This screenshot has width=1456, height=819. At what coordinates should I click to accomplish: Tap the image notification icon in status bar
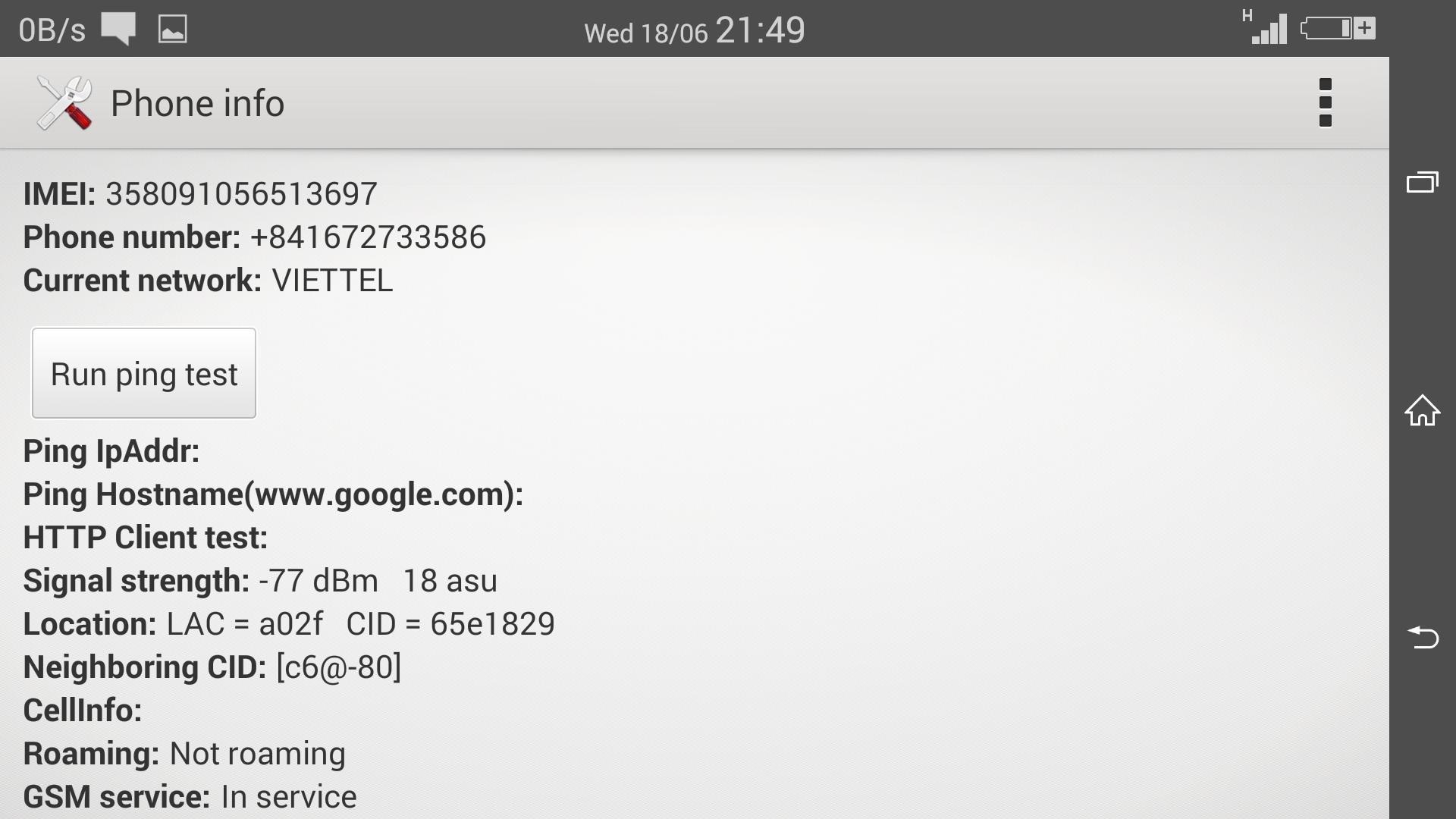click(173, 28)
